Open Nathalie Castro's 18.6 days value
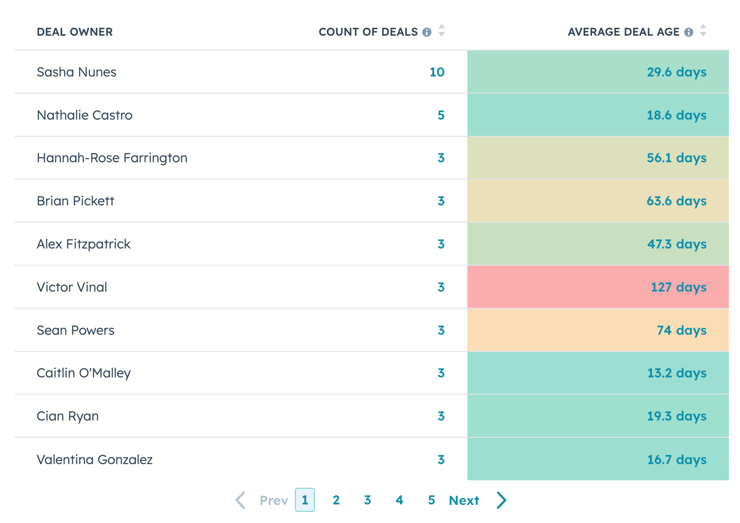 (x=676, y=115)
